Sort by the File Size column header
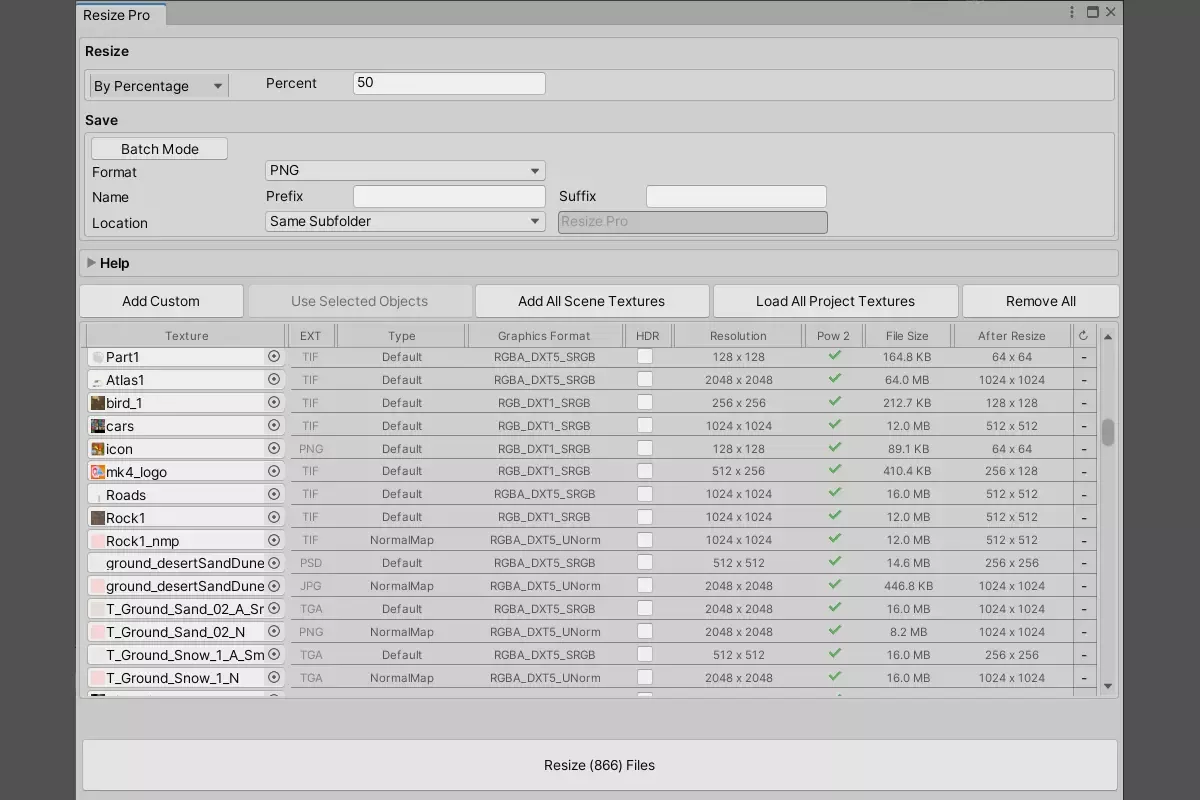This screenshot has height=800, width=1200. (x=907, y=336)
